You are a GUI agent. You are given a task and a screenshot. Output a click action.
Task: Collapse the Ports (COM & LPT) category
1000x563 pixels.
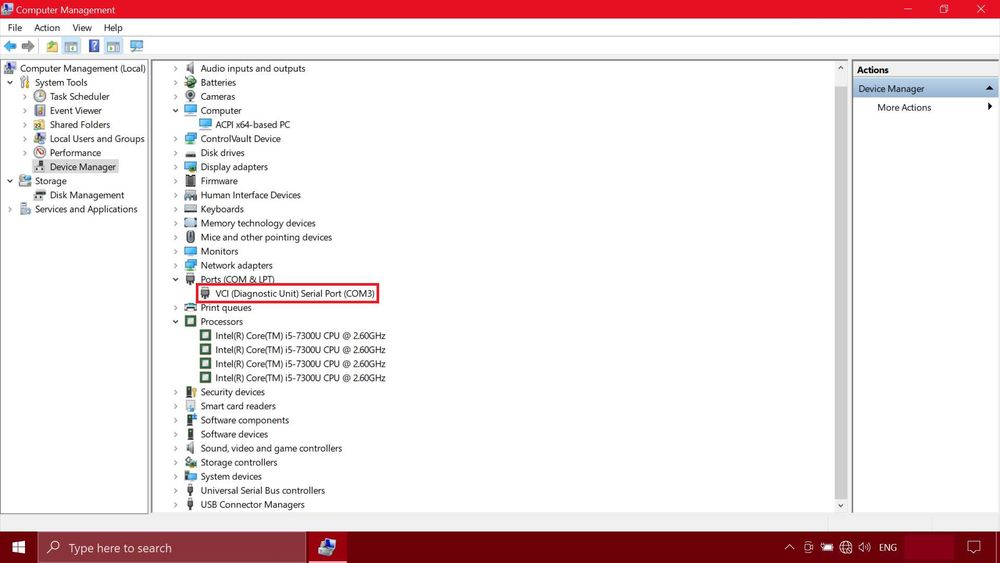tap(175, 279)
